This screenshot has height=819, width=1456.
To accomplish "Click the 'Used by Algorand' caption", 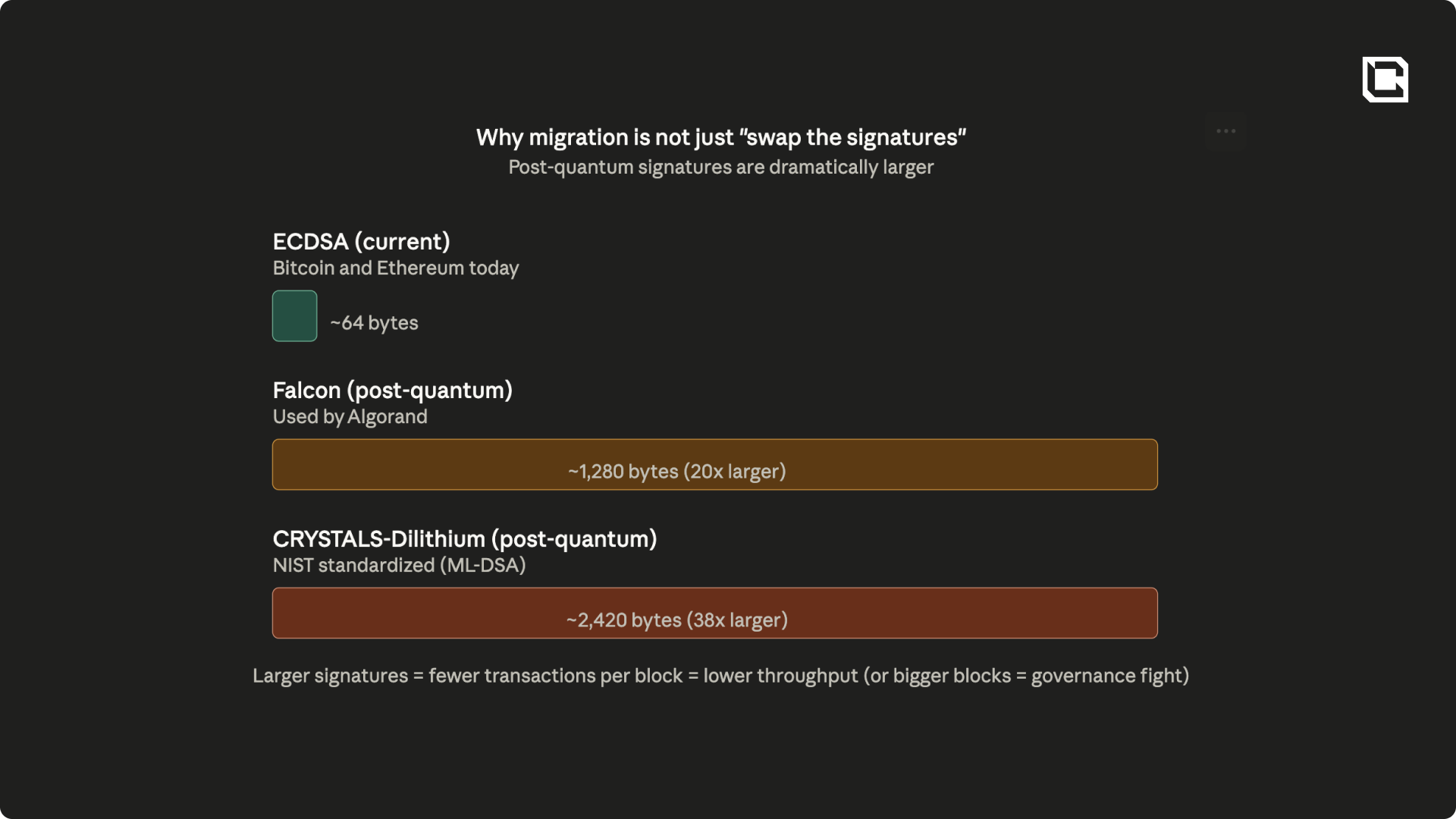I will click(x=350, y=417).
